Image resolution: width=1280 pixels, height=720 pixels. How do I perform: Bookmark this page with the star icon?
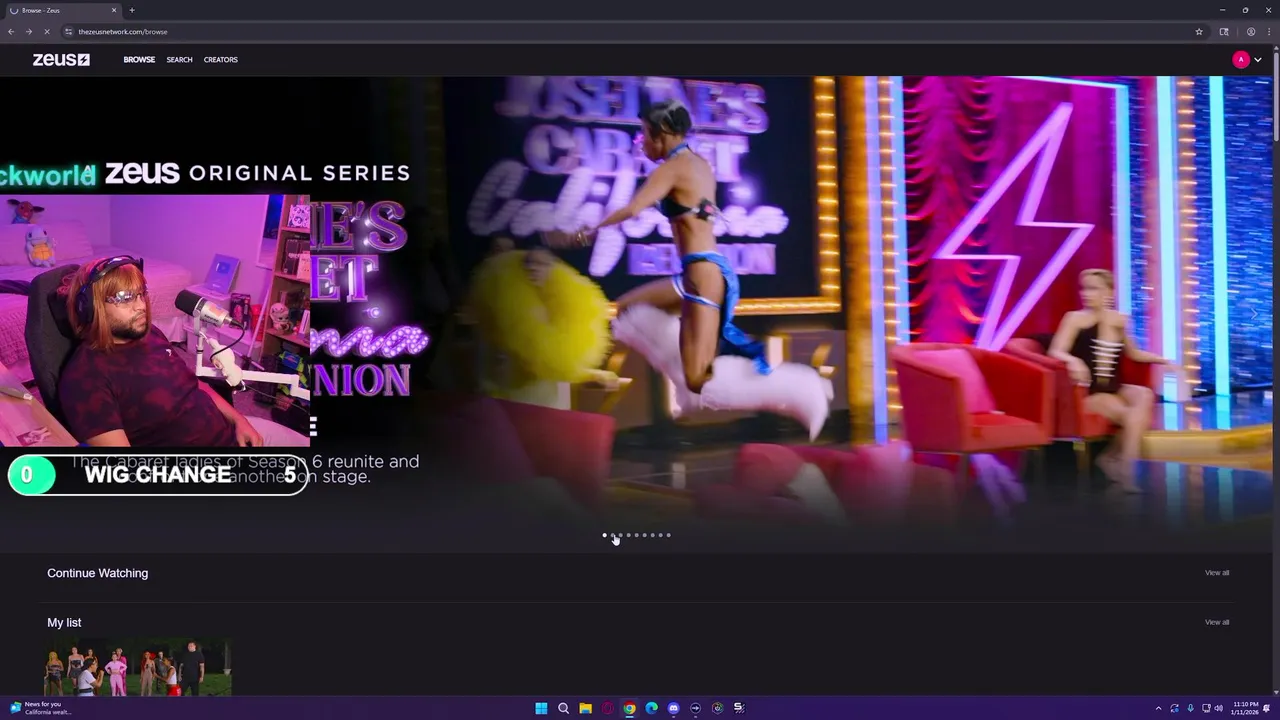[1199, 32]
